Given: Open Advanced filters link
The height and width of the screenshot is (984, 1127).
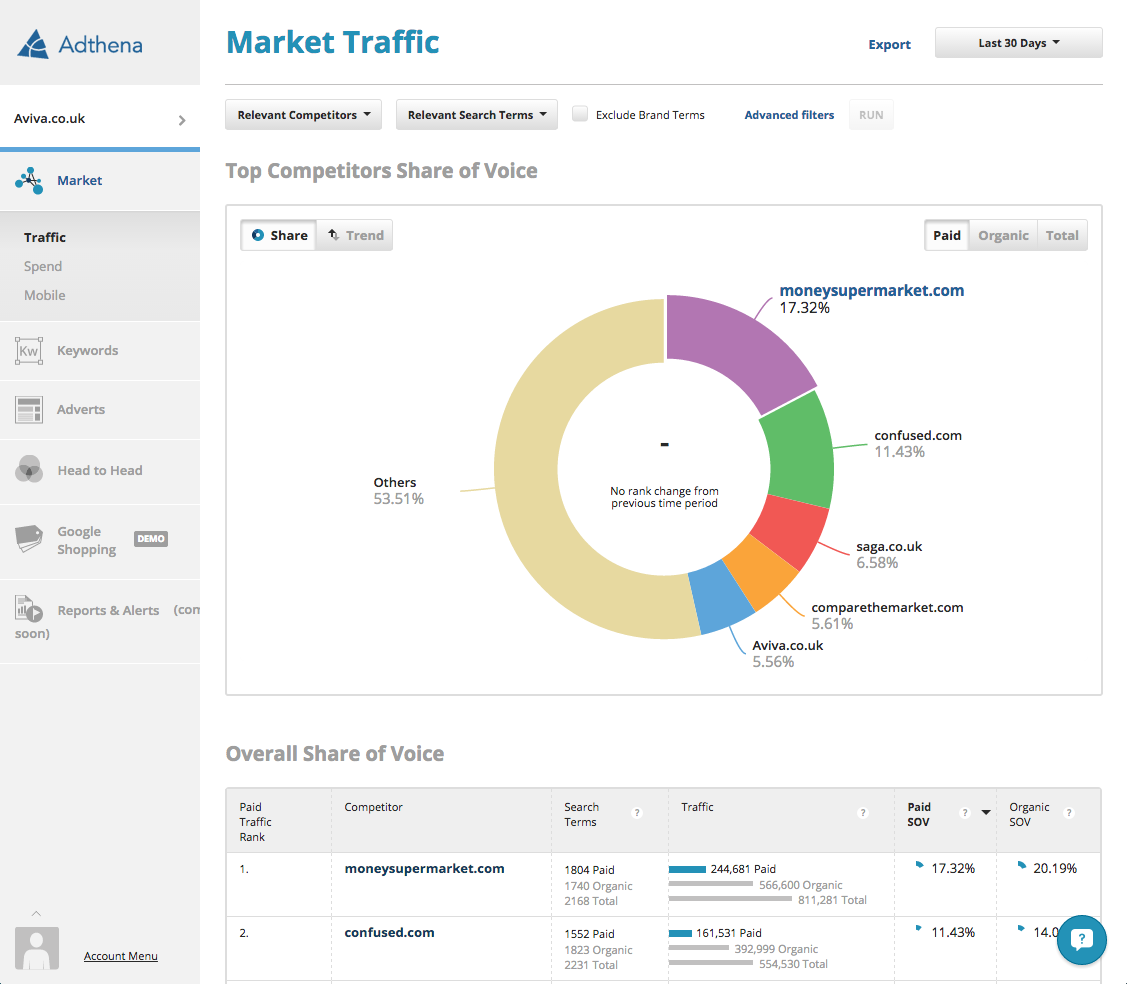Looking at the screenshot, I should (789, 115).
